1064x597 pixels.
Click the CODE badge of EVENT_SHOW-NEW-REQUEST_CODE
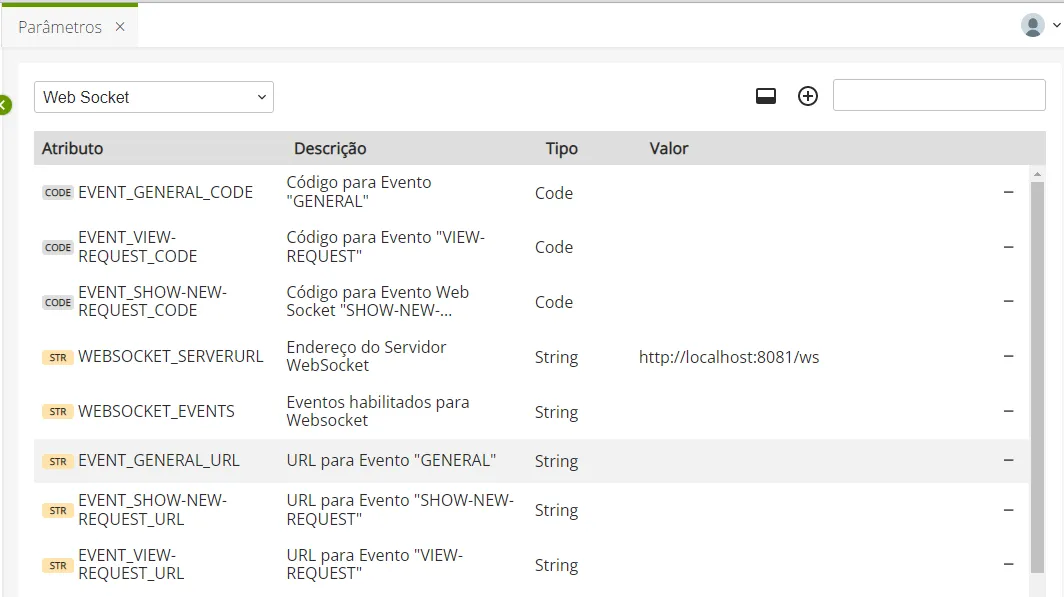(58, 302)
